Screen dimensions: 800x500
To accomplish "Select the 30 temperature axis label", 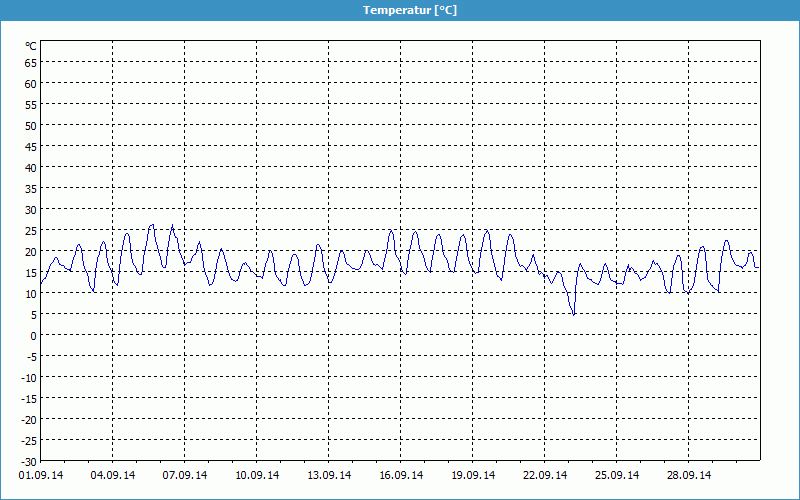I will (30, 209).
